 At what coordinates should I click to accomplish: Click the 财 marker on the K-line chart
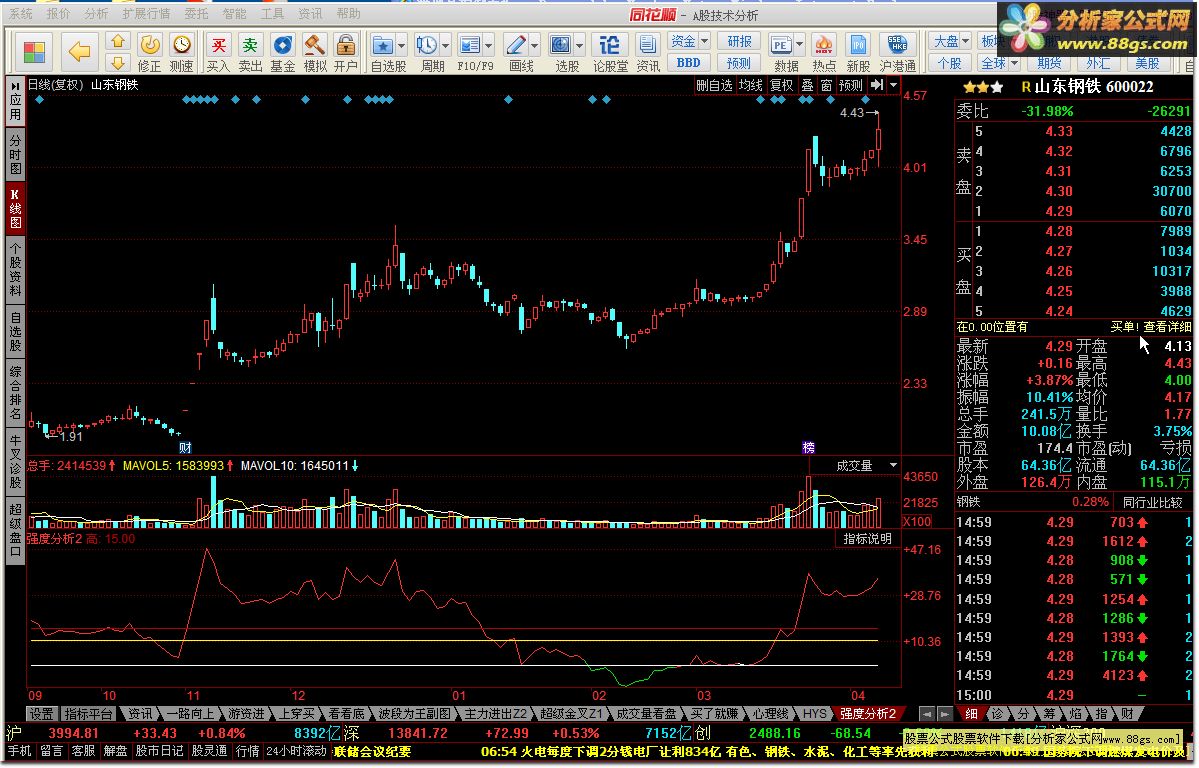pyautogui.click(x=185, y=447)
